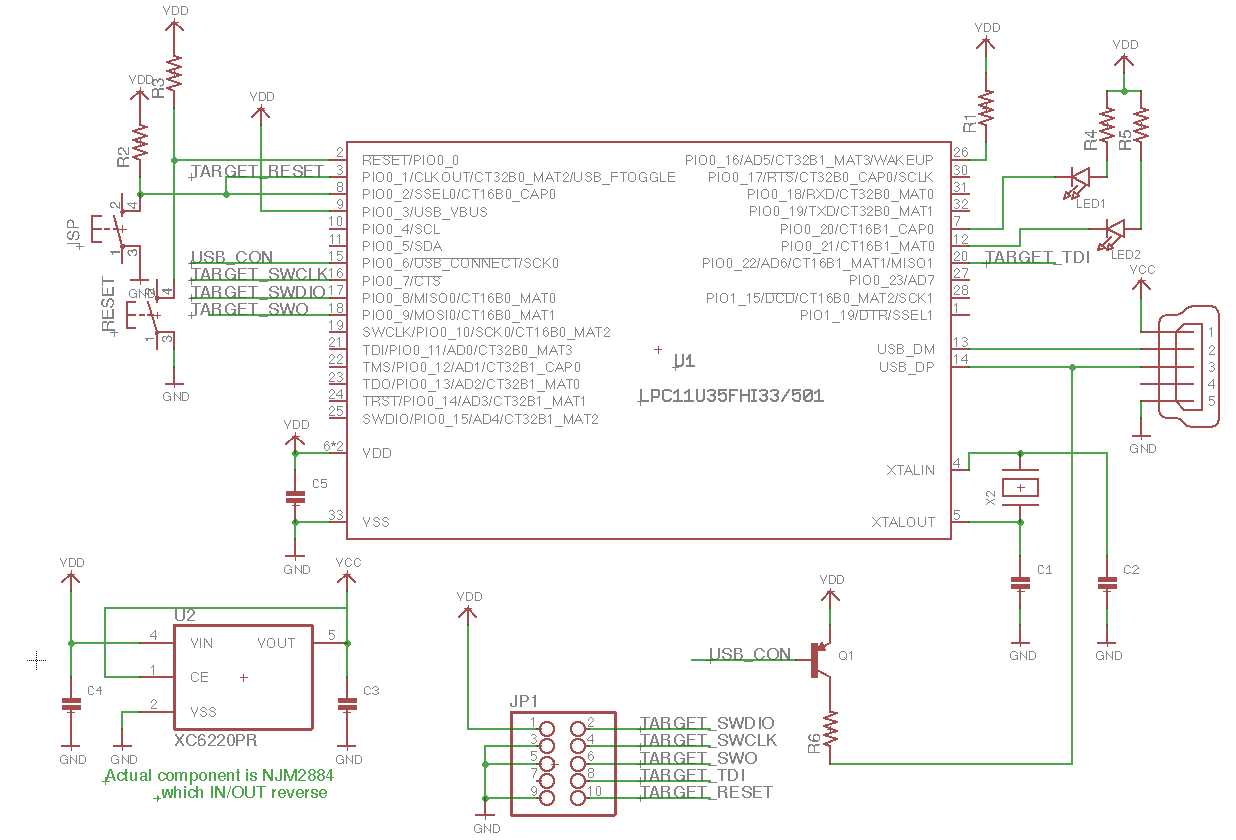Click the LPC11U35FHI33/501 part name
Image resolution: width=1236 pixels, height=840 pixels.
click(x=731, y=396)
